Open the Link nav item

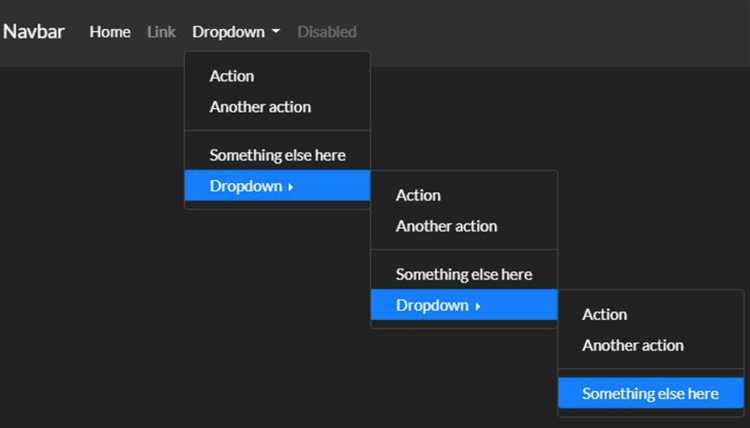[161, 32]
